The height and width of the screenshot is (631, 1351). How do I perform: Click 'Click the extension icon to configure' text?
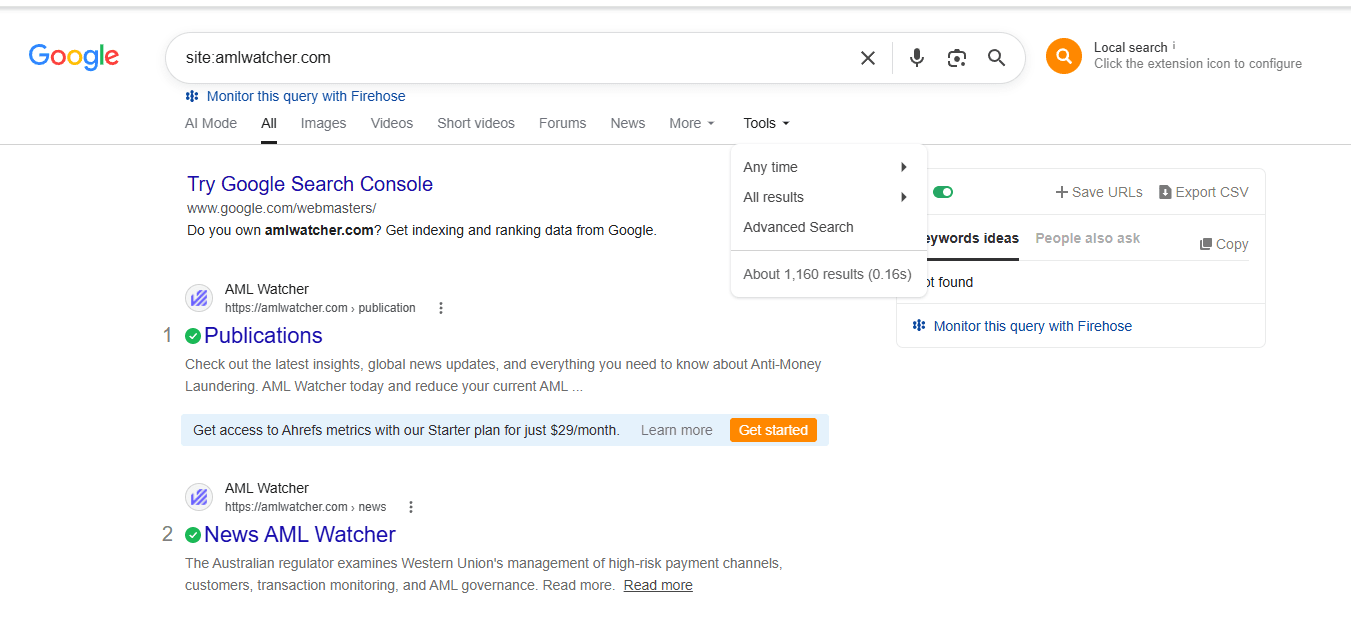(1198, 64)
